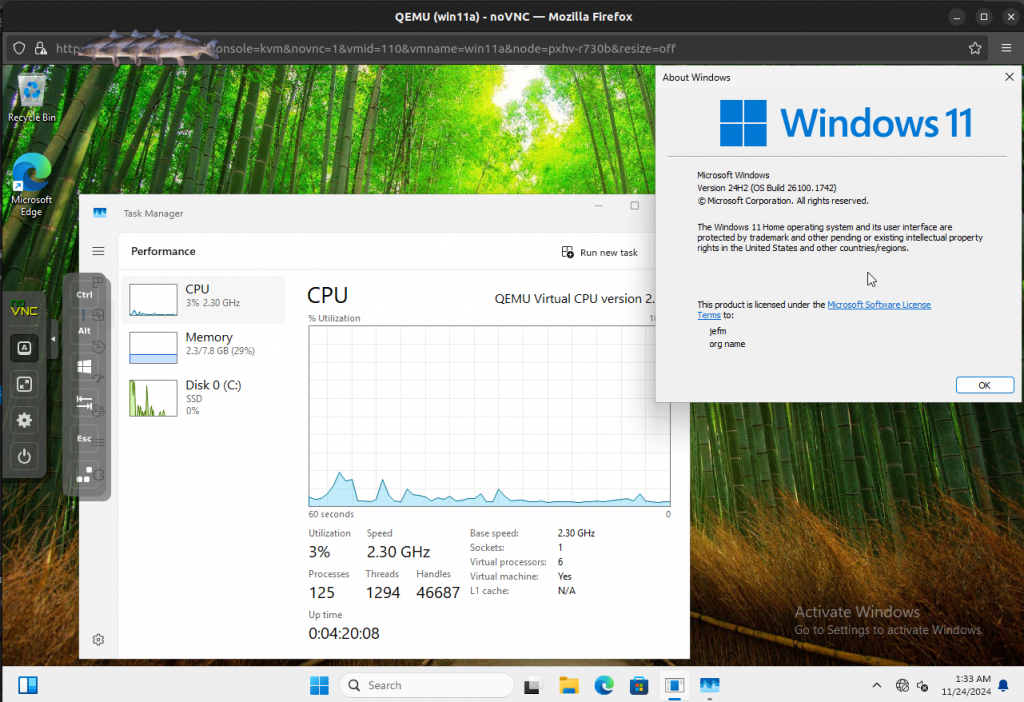Screen dimensions: 1024x702
Task: Open the notification bell in taskbar
Action: coord(1004,685)
